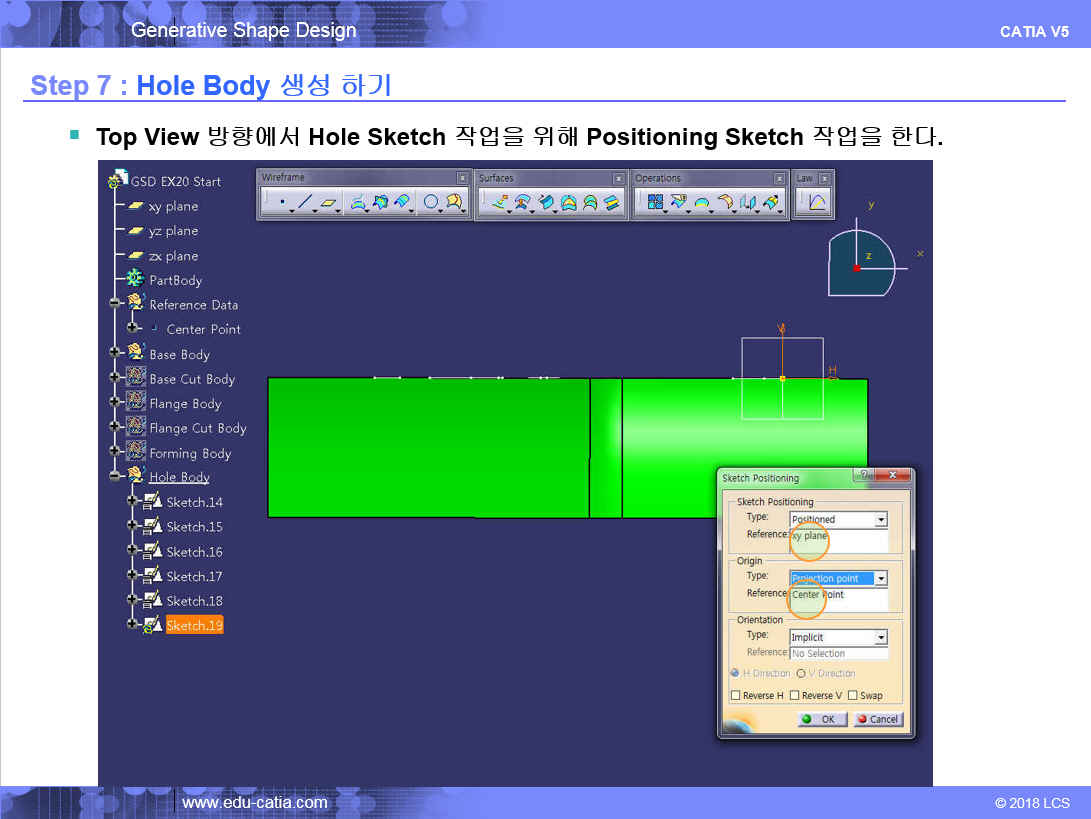Select the Circle tool in Wireframe toolbar
Image resolution: width=1091 pixels, height=819 pixels.
click(x=431, y=203)
